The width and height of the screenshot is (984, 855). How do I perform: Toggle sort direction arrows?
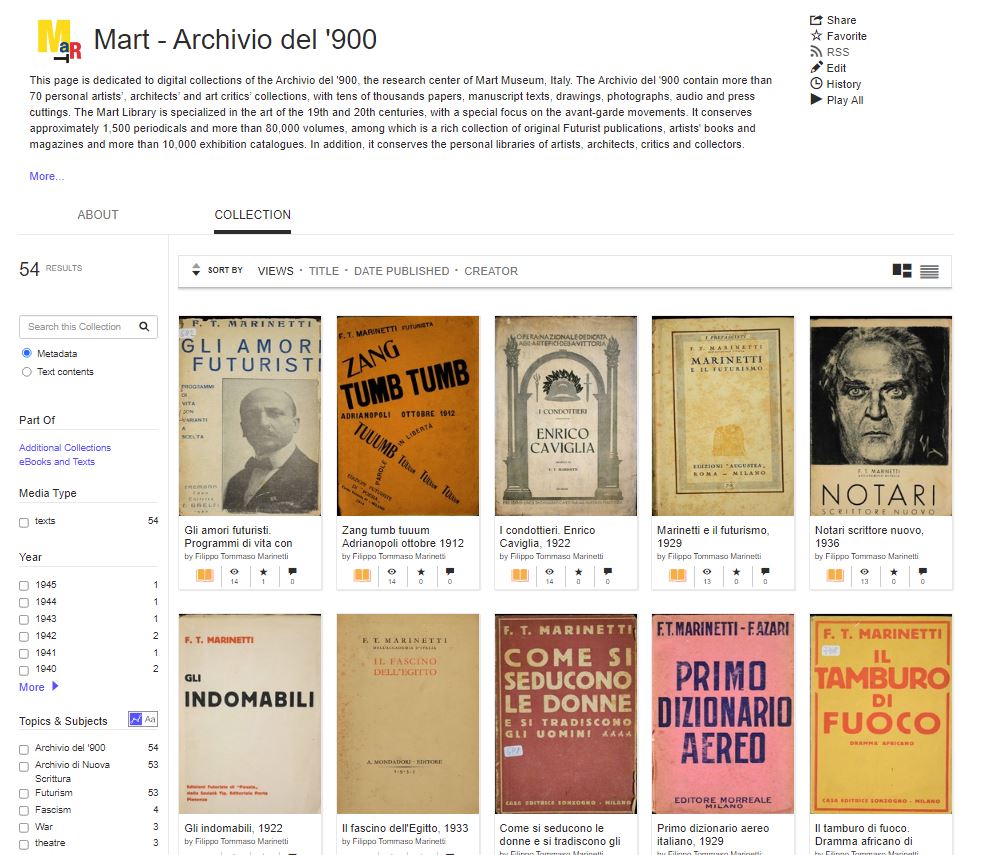click(196, 270)
